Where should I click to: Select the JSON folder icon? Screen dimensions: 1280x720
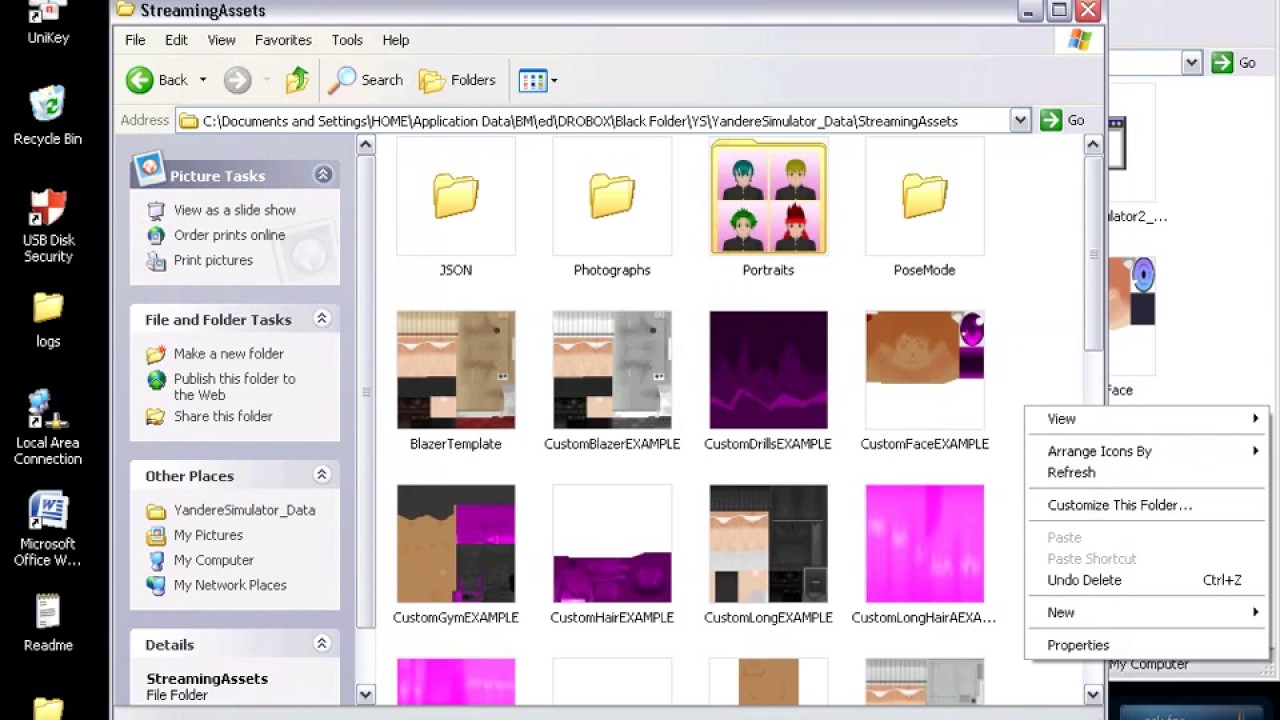click(456, 197)
